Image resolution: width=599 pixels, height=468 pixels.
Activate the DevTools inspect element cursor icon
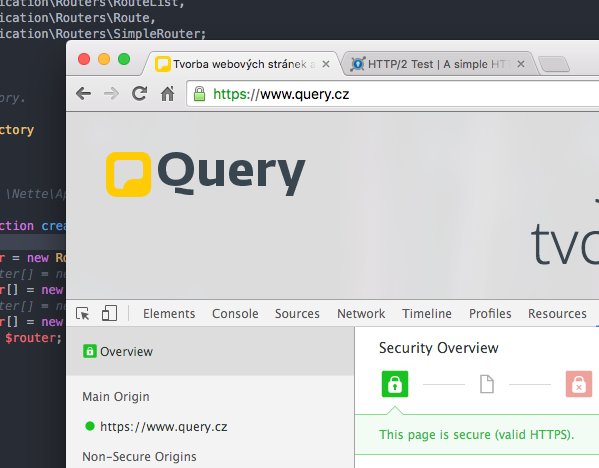(x=83, y=314)
